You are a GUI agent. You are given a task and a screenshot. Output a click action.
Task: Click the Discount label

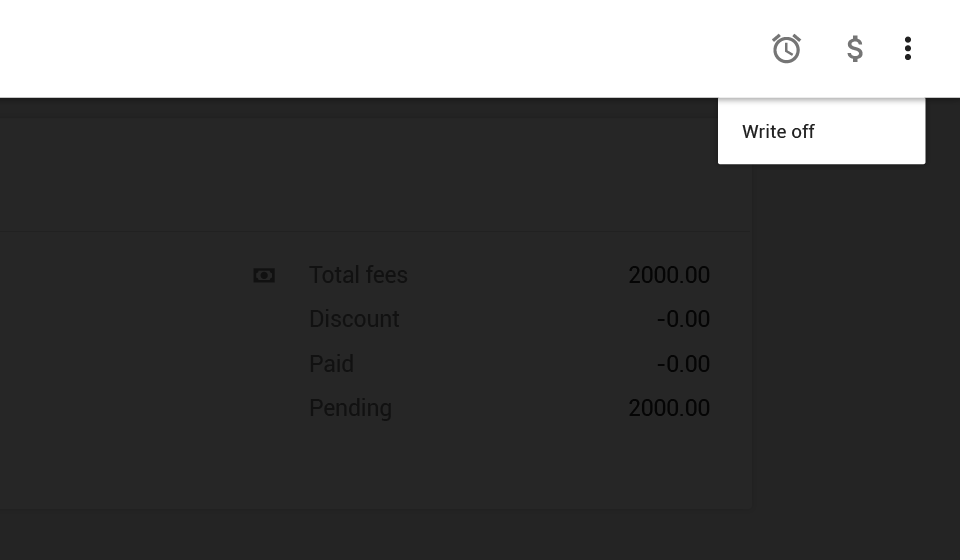pos(354,319)
